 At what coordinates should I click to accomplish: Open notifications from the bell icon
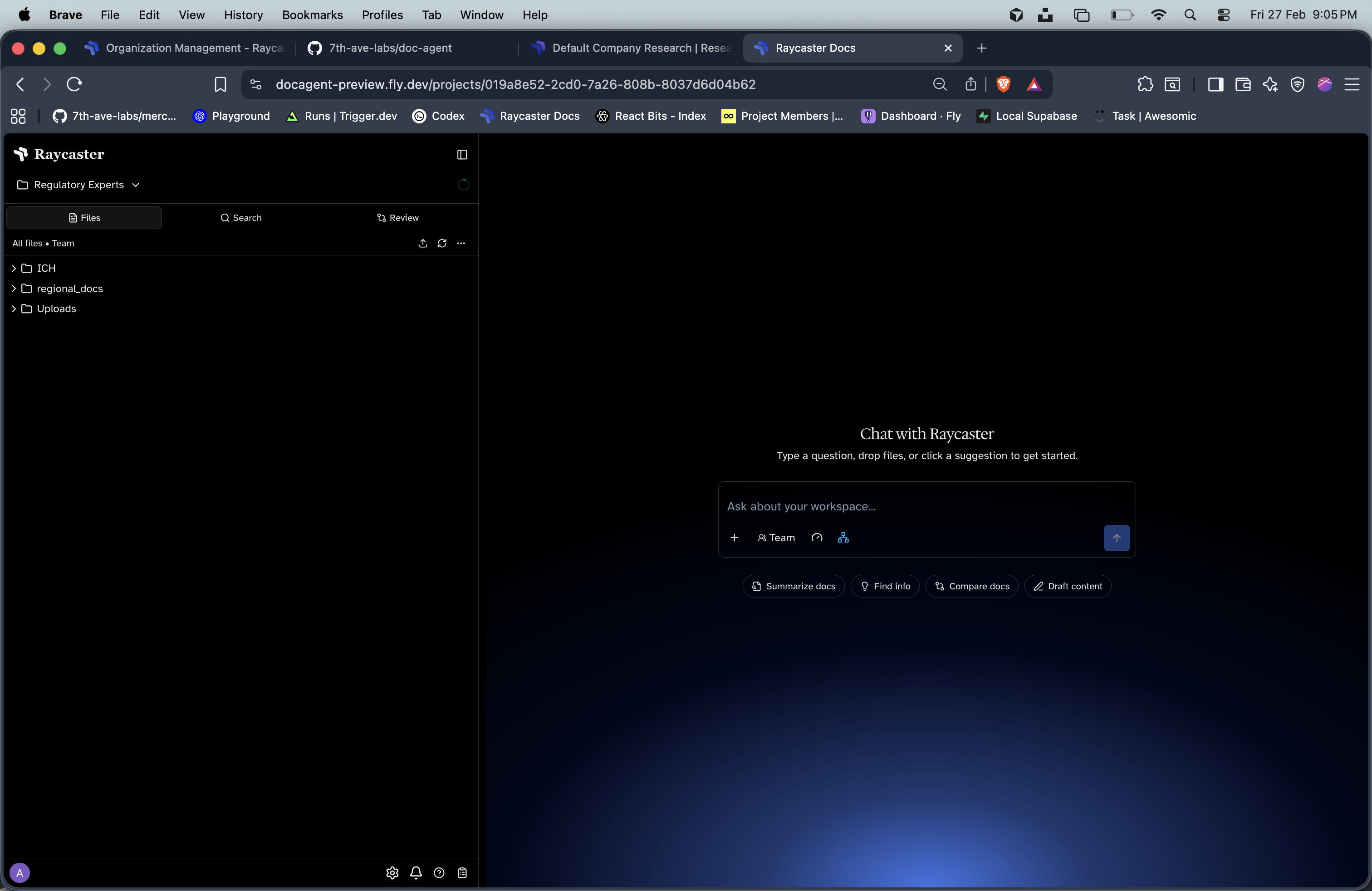[x=416, y=872]
